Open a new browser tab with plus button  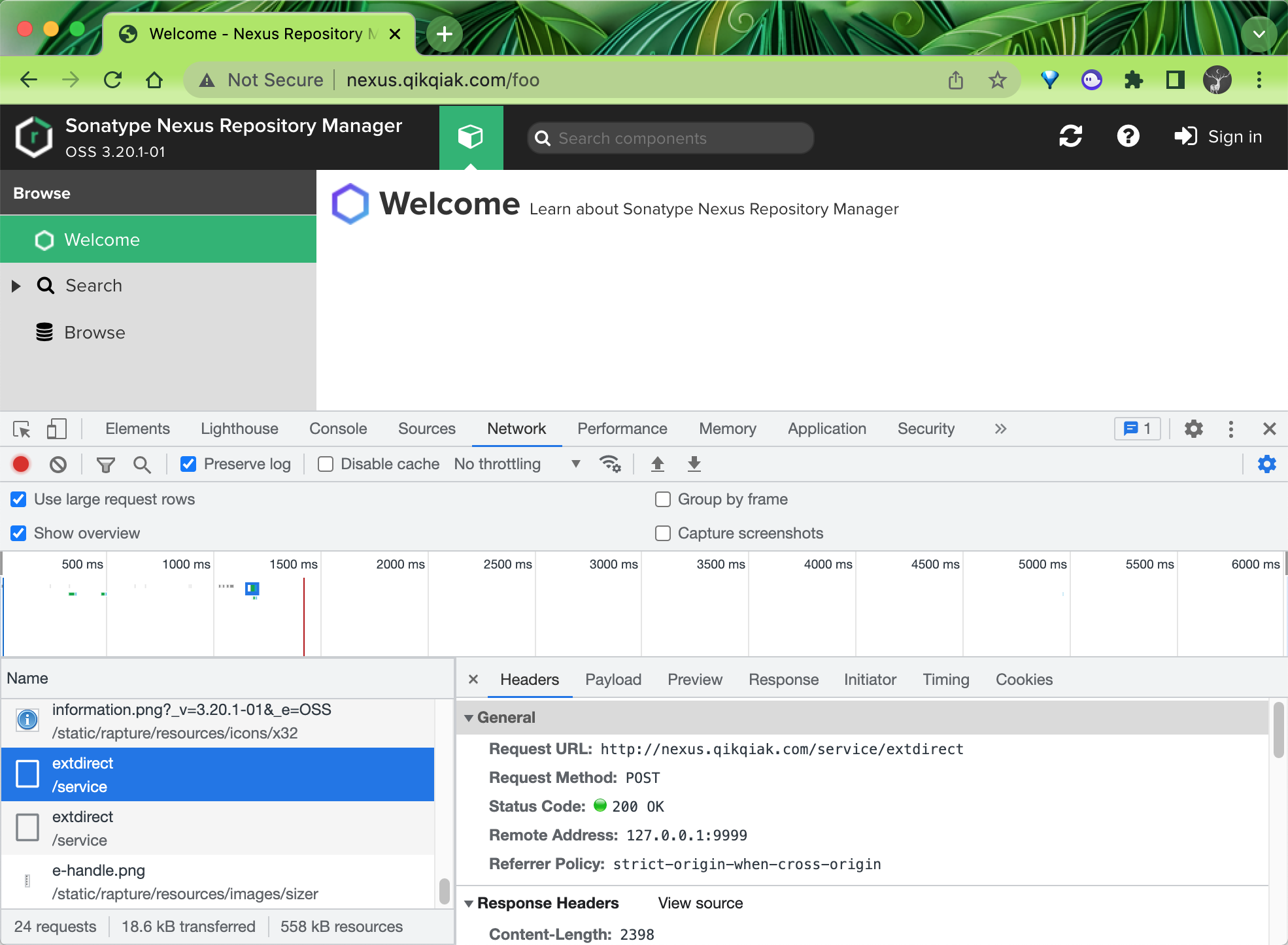[x=445, y=33]
